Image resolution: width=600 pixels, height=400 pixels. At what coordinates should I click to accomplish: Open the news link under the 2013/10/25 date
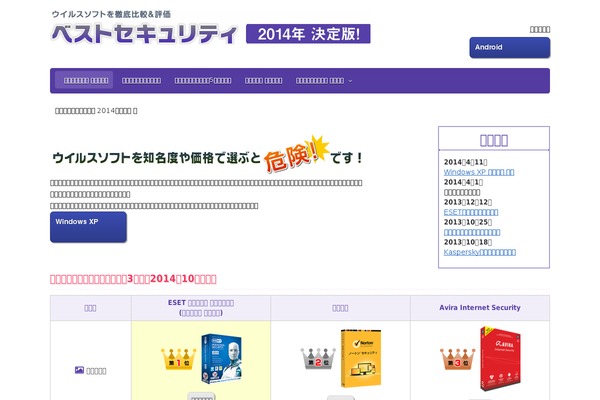coord(472,232)
